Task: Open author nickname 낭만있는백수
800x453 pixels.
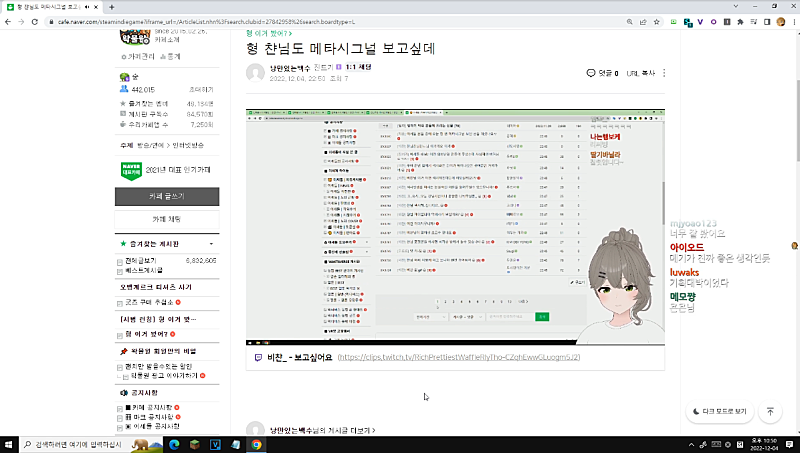Action: click(290, 68)
